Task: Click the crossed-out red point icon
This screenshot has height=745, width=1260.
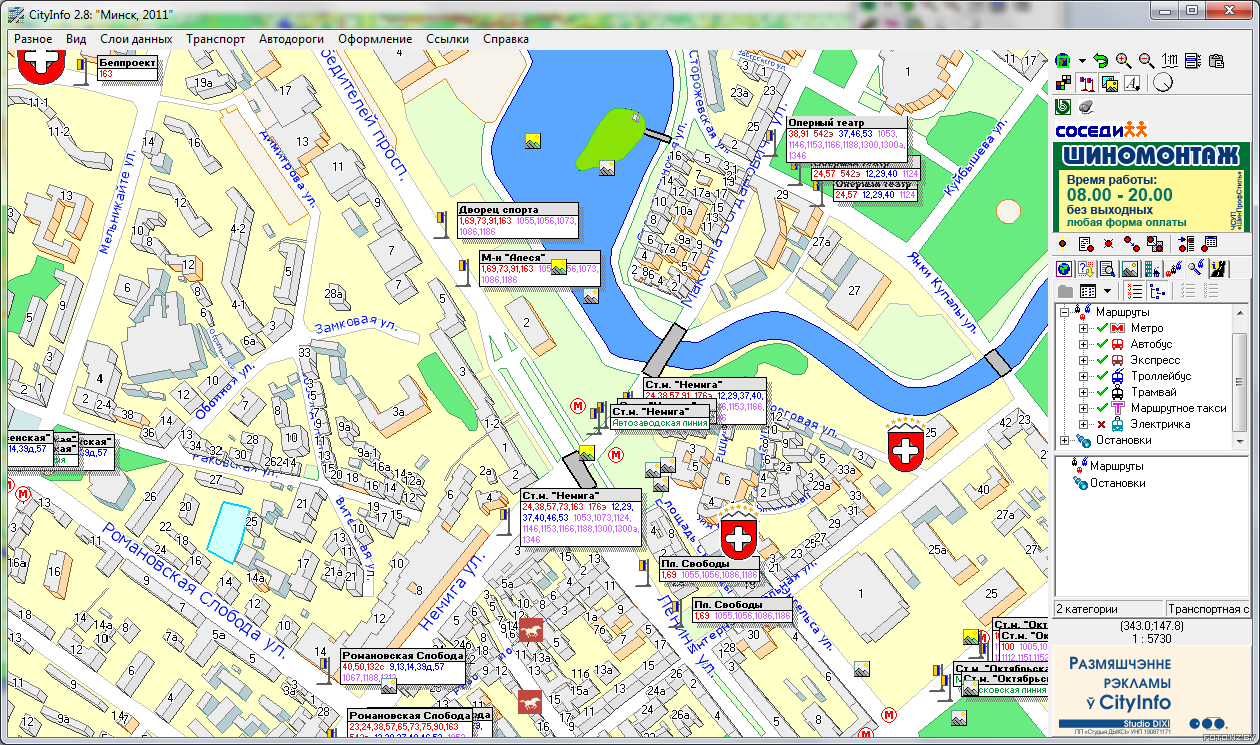Action: coord(1108,243)
